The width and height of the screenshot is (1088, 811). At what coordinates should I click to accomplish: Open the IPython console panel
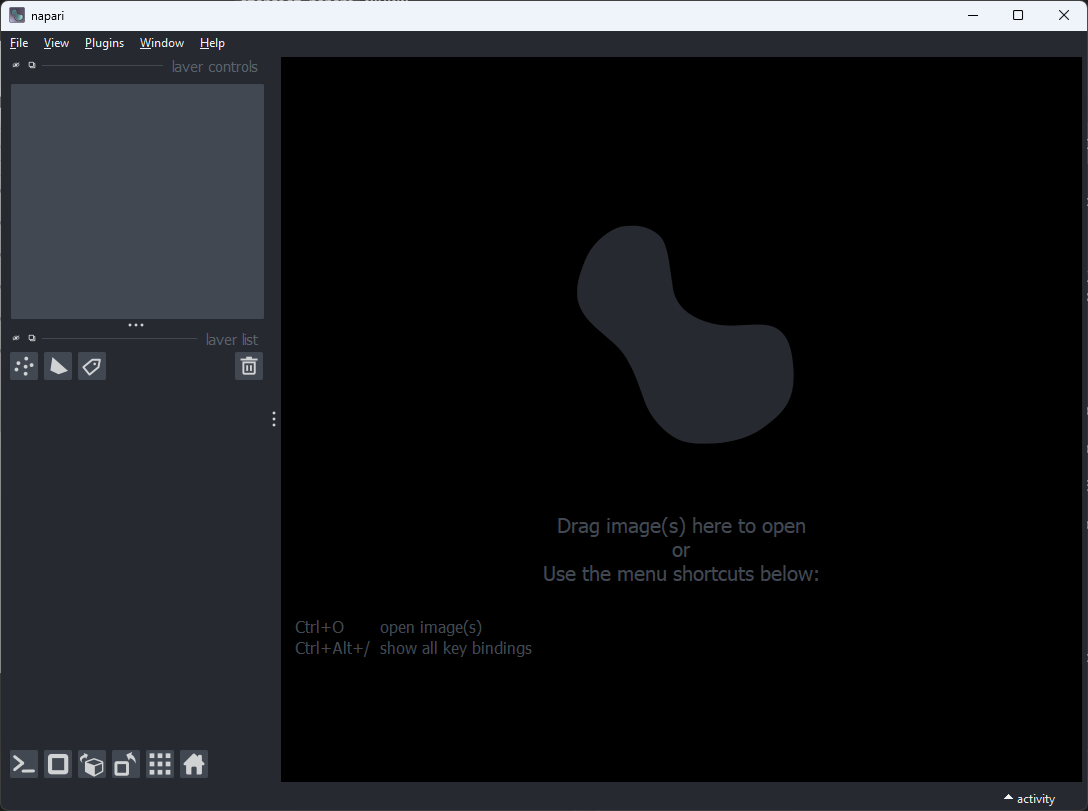[x=24, y=765]
